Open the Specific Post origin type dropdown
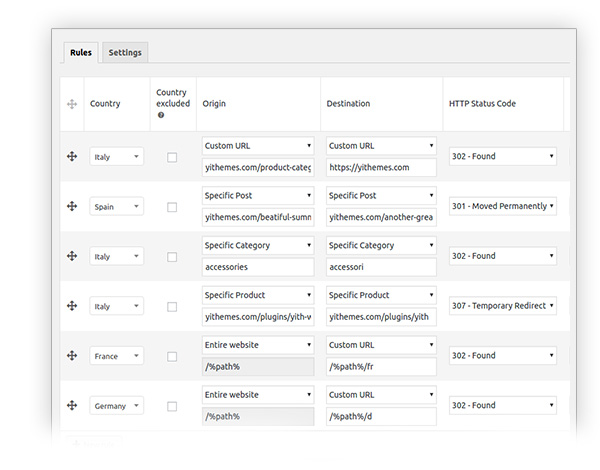 pyautogui.click(x=258, y=196)
